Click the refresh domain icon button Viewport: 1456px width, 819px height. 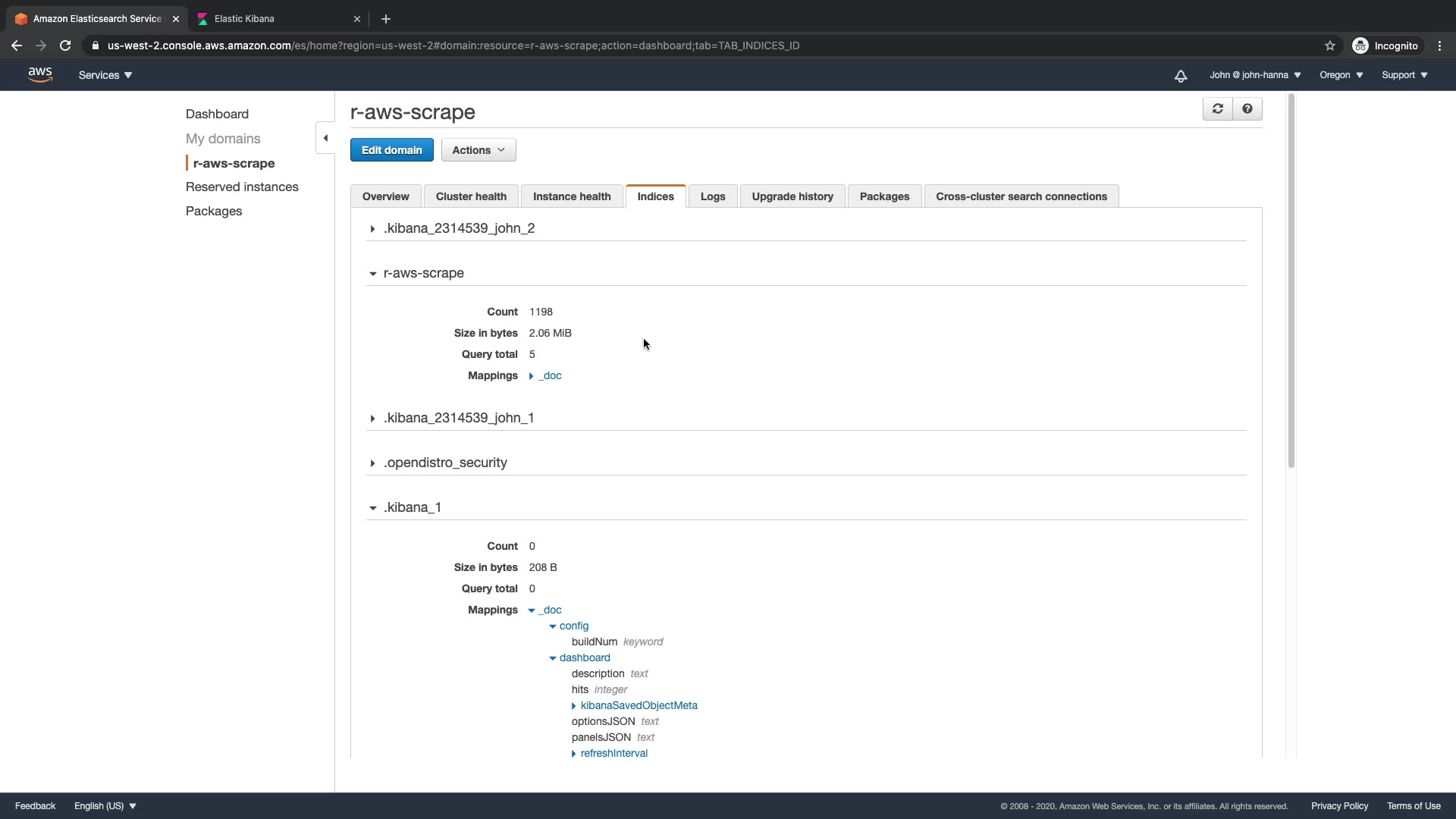coord(1217,109)
